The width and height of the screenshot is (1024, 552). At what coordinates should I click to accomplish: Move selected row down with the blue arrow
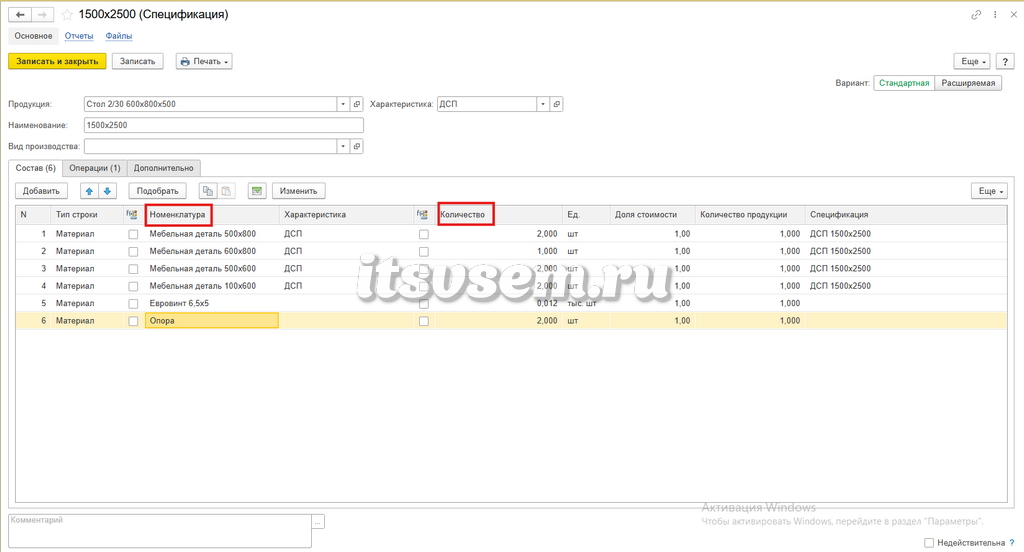click(x=107, y=191)
